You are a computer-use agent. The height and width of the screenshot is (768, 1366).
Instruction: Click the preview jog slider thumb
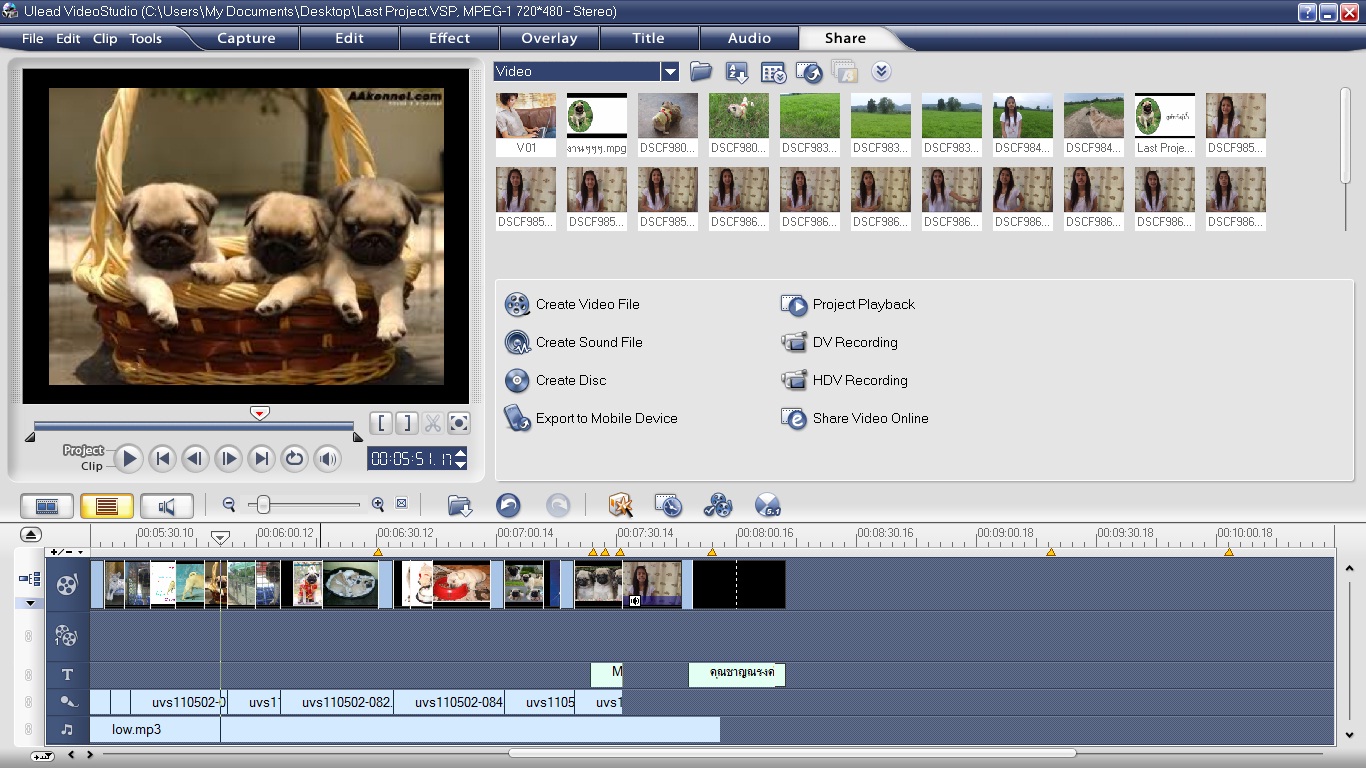click(x=260, y=413)
